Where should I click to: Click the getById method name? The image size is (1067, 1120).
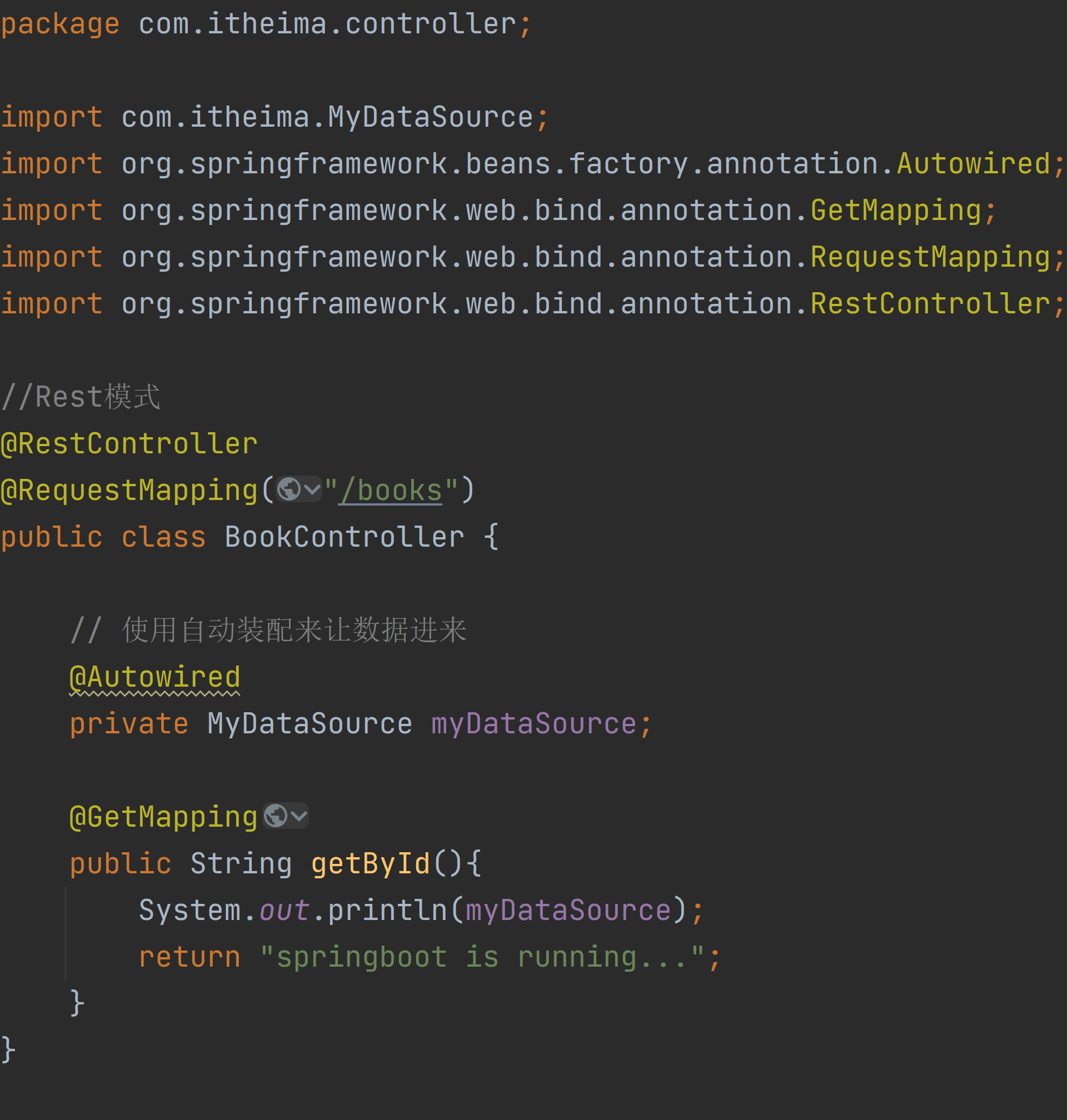tap(370, 864)
